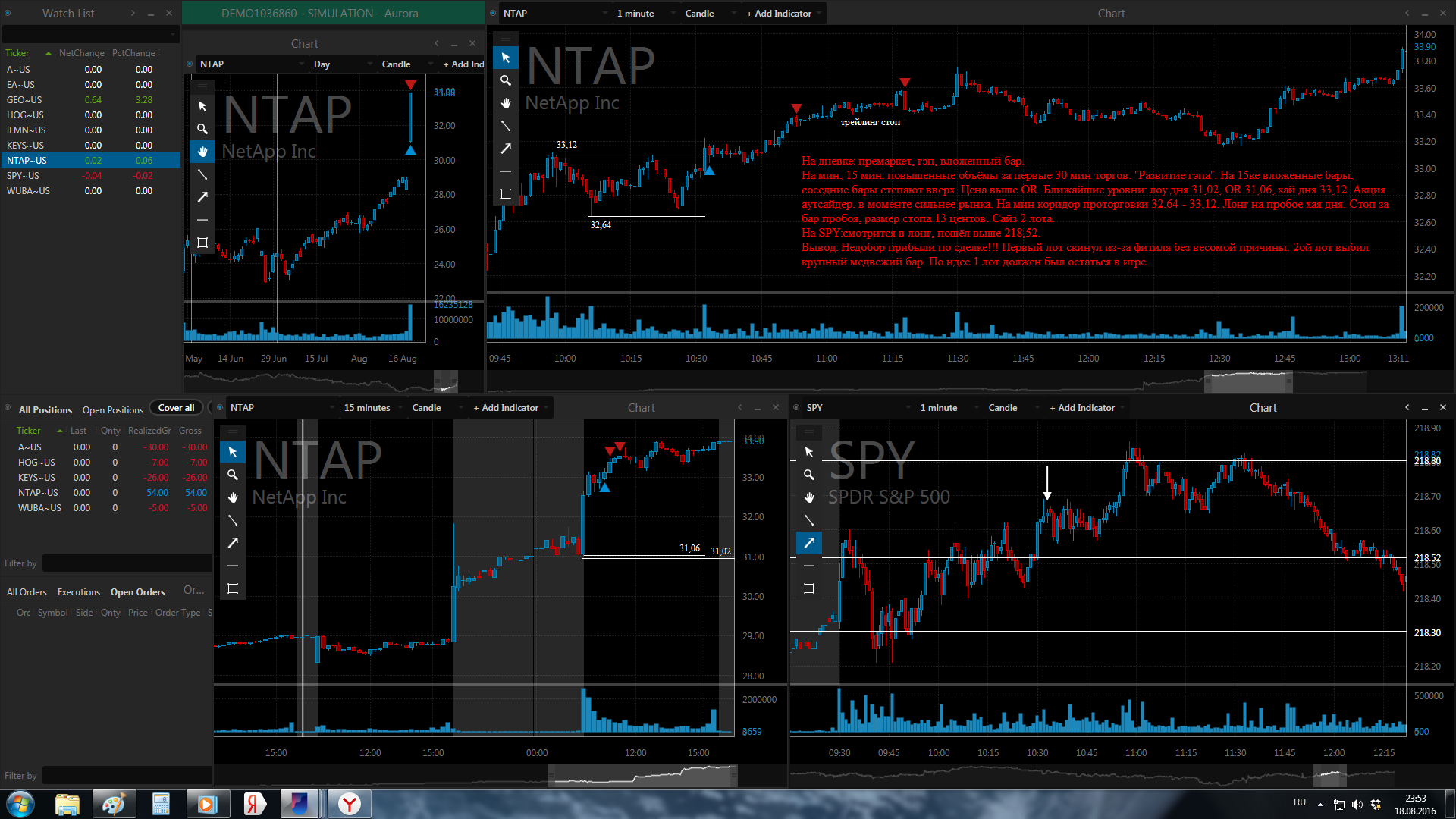The width and height of the screenshot is (1456, 819).
Task: Click time navigator thumb under 1 minute chart
Action: click(x=1248, y=381)
